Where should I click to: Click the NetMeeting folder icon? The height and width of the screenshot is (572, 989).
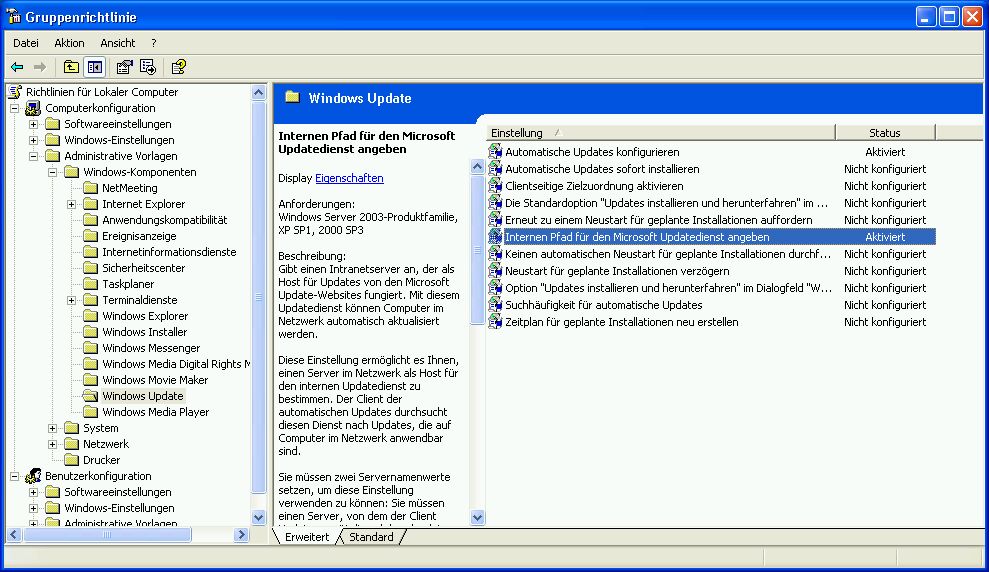click(x=91, y=188)
